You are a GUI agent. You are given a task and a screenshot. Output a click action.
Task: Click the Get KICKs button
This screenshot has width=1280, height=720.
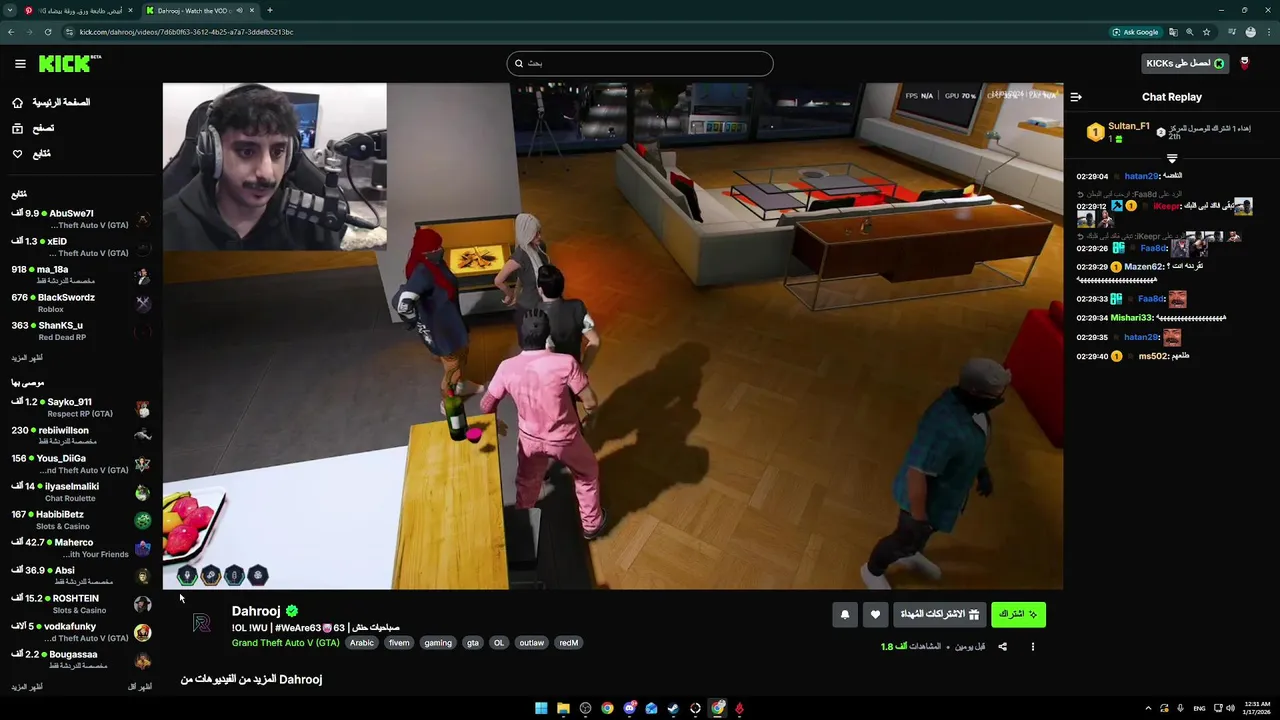(1185, 63)
